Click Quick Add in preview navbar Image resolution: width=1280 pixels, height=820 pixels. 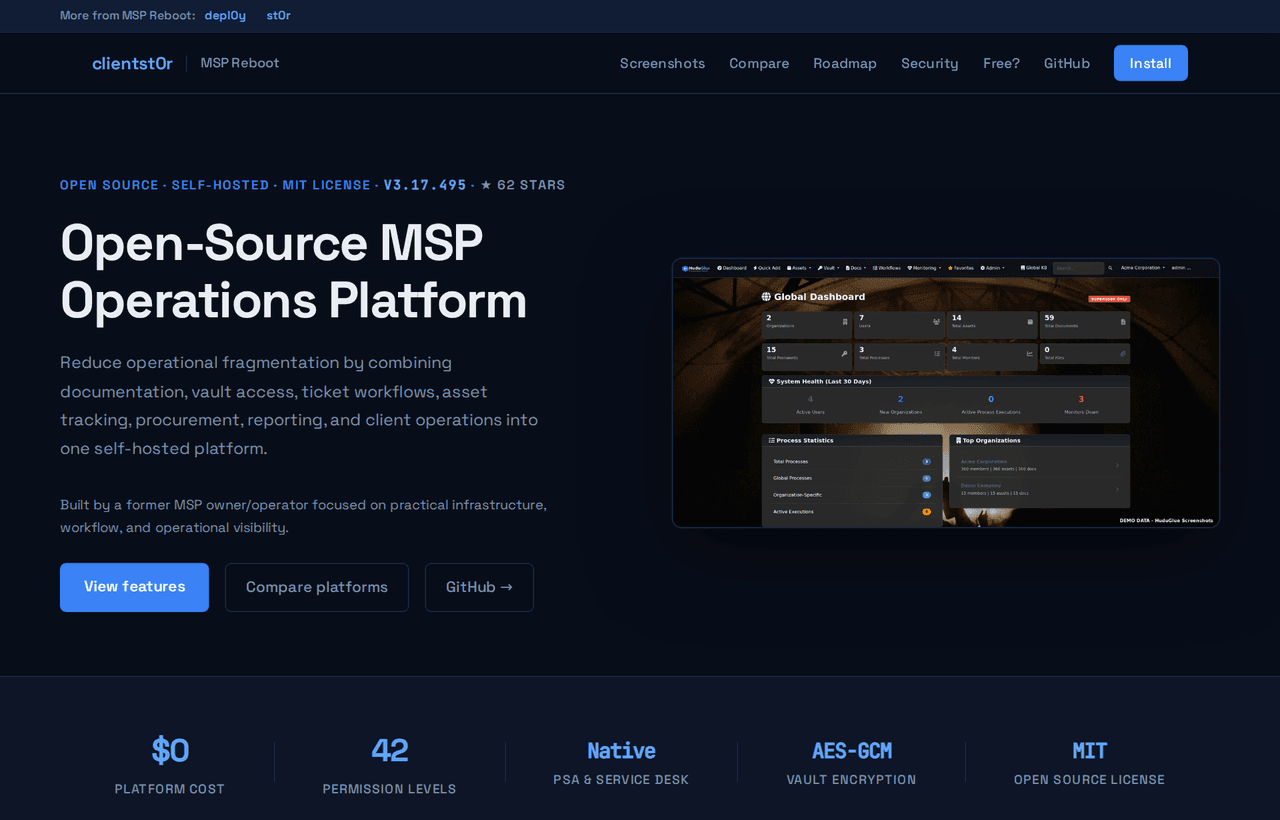click(x=767, y=268)
